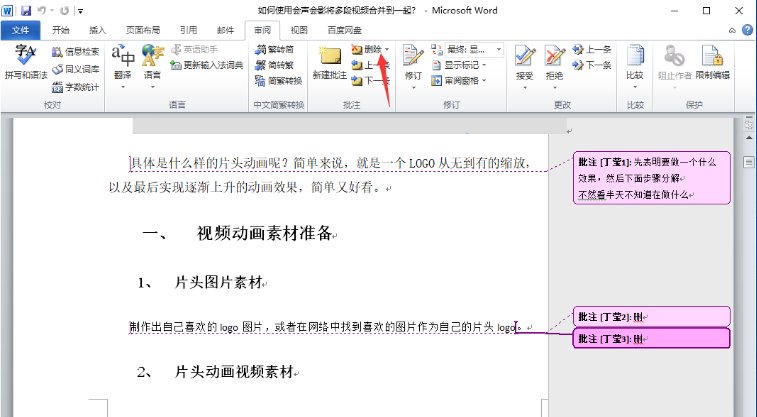Select the comment balloon by 丁莹1
This screenshot has width=757, height=417.
[652, 178]
